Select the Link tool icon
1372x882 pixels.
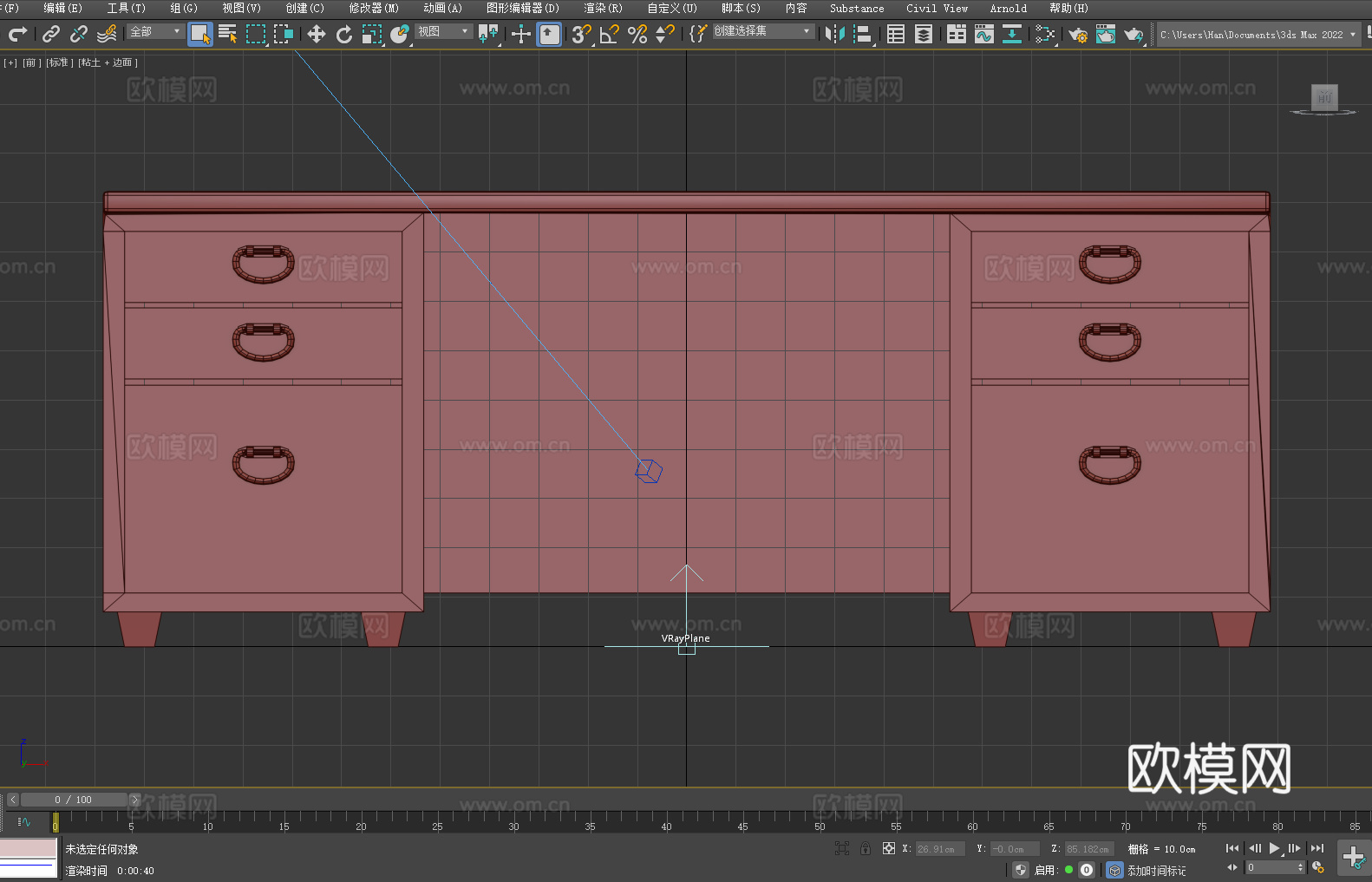point(51,34)
